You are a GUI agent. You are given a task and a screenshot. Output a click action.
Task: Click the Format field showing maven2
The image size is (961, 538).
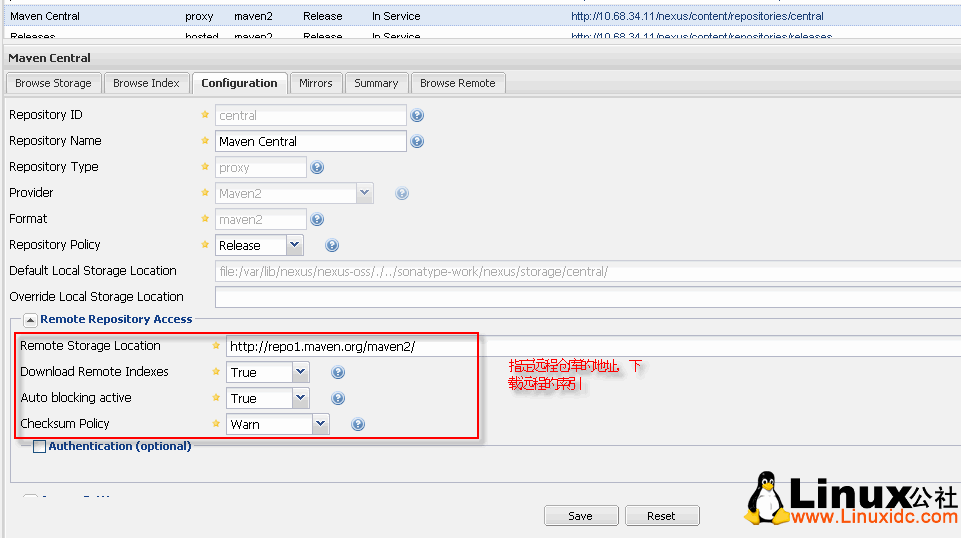[x=260, y=219]
